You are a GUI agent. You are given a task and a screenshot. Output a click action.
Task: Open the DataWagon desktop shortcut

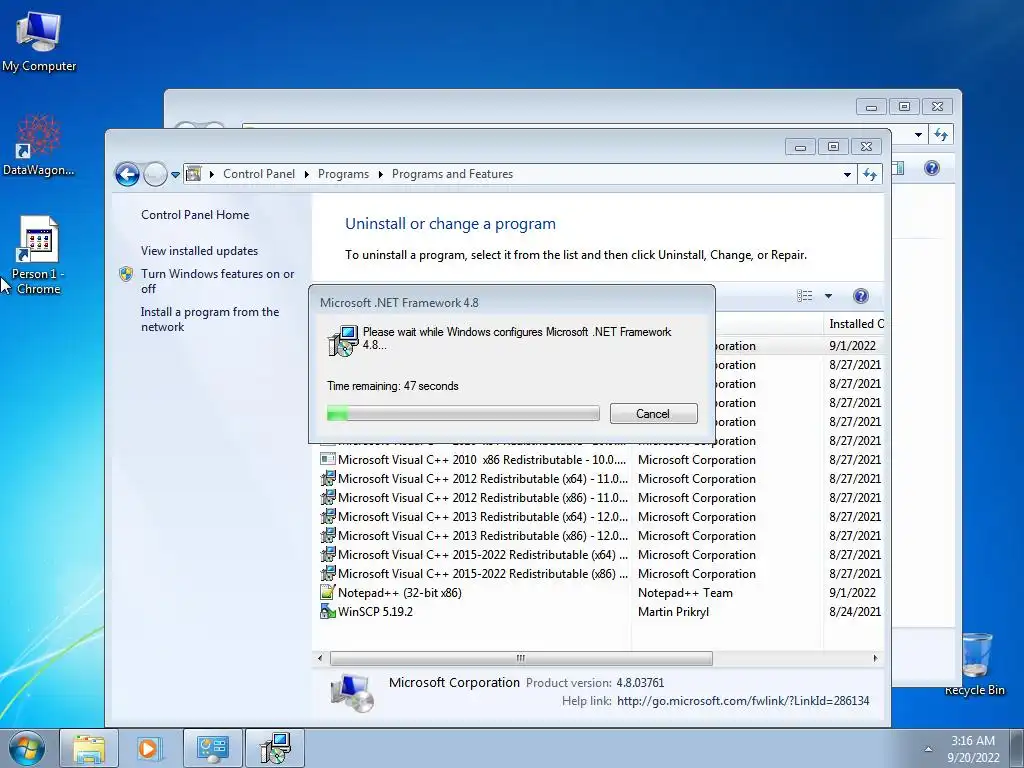click(x=39, y=144)
